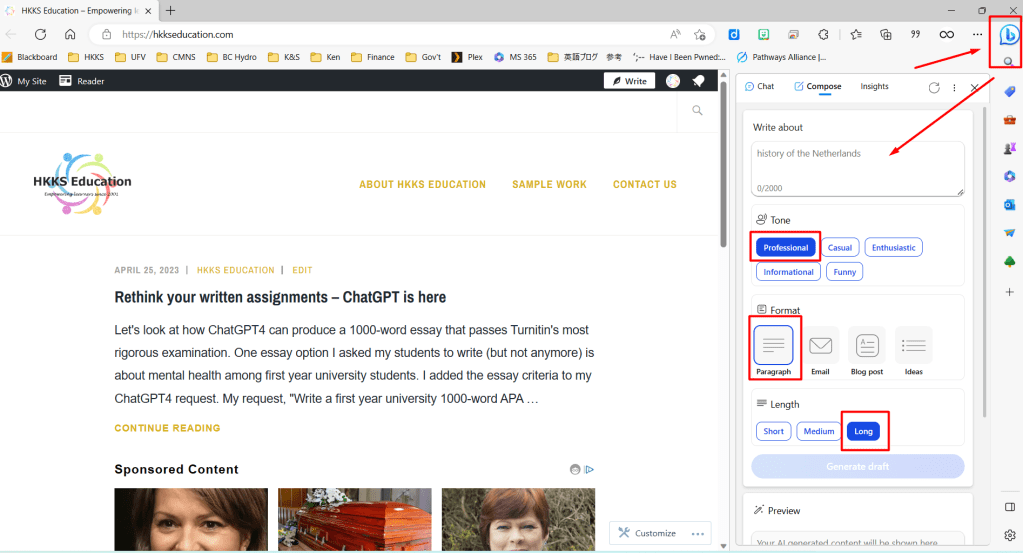The image size is (1023, 553).
Task: Switch to the Insights tab
Action: click(x=874, y=87)
